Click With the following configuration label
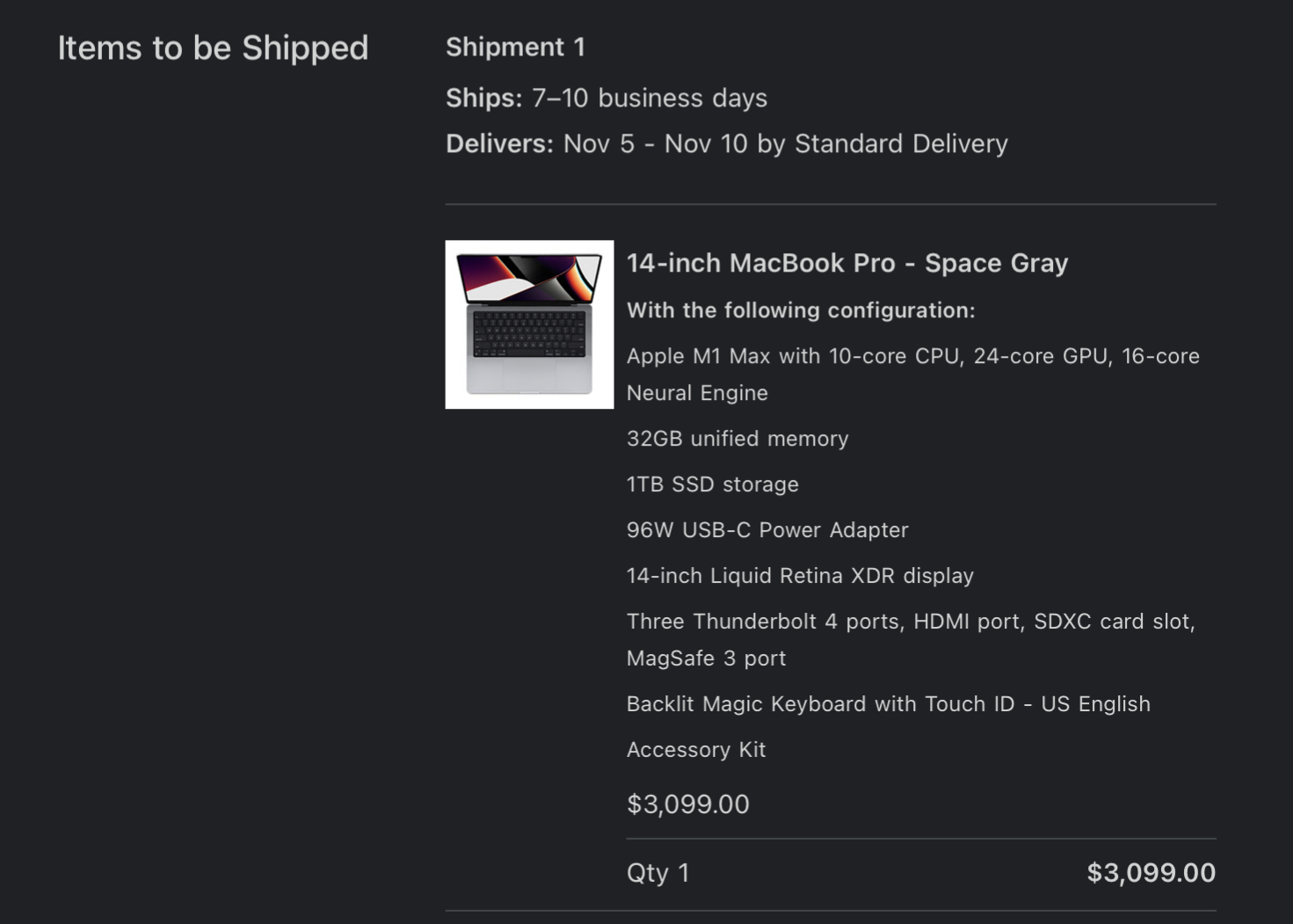Image resolution: width=1293 pixels, height=924 pixels. click(x=800, y=310)
